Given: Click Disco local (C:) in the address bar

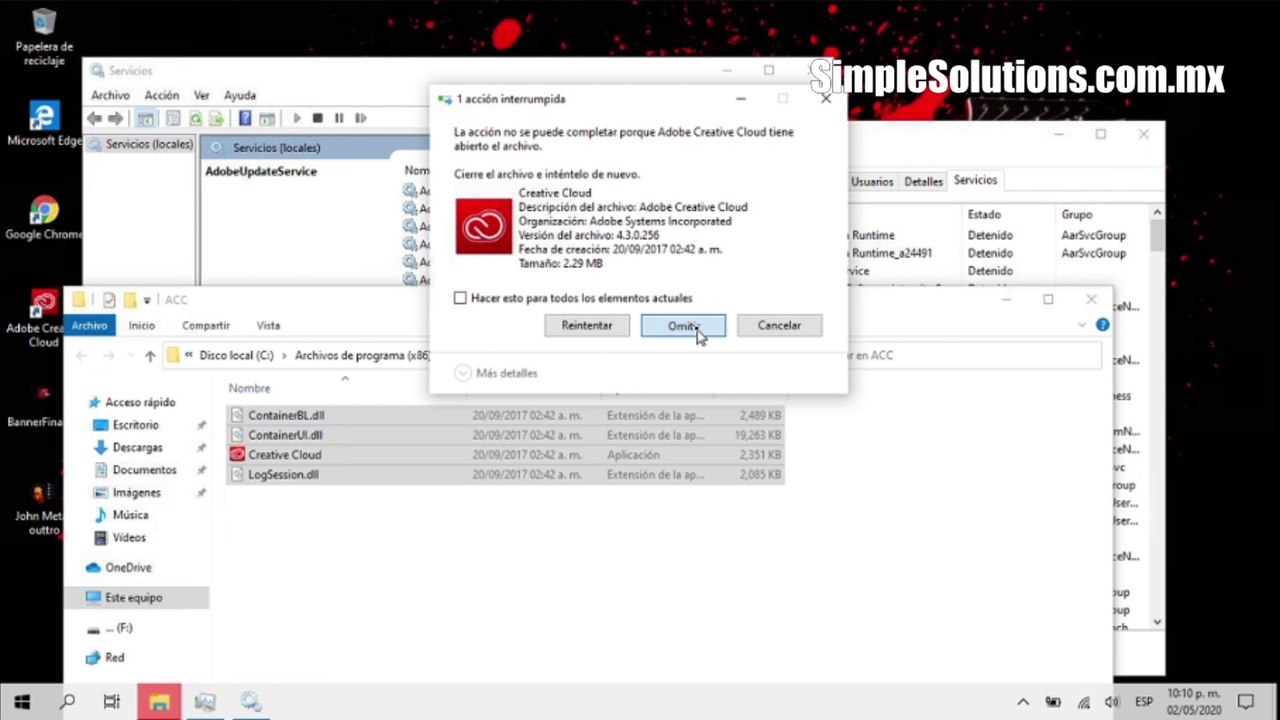Looking at the screenshot, I should pos(236,355).
